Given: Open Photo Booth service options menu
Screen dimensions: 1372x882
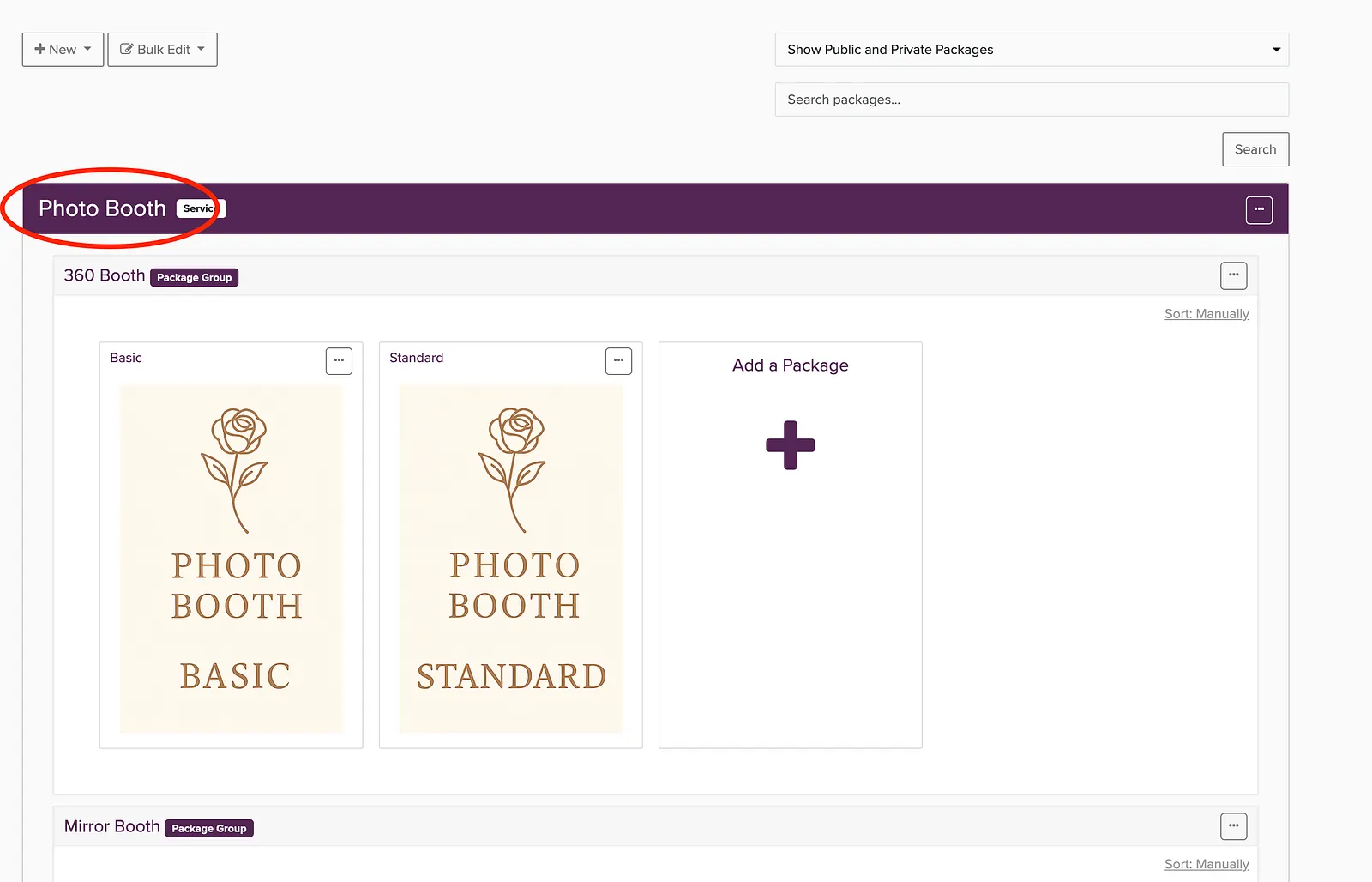Looking at the screenshot, I should point(1259,209).
